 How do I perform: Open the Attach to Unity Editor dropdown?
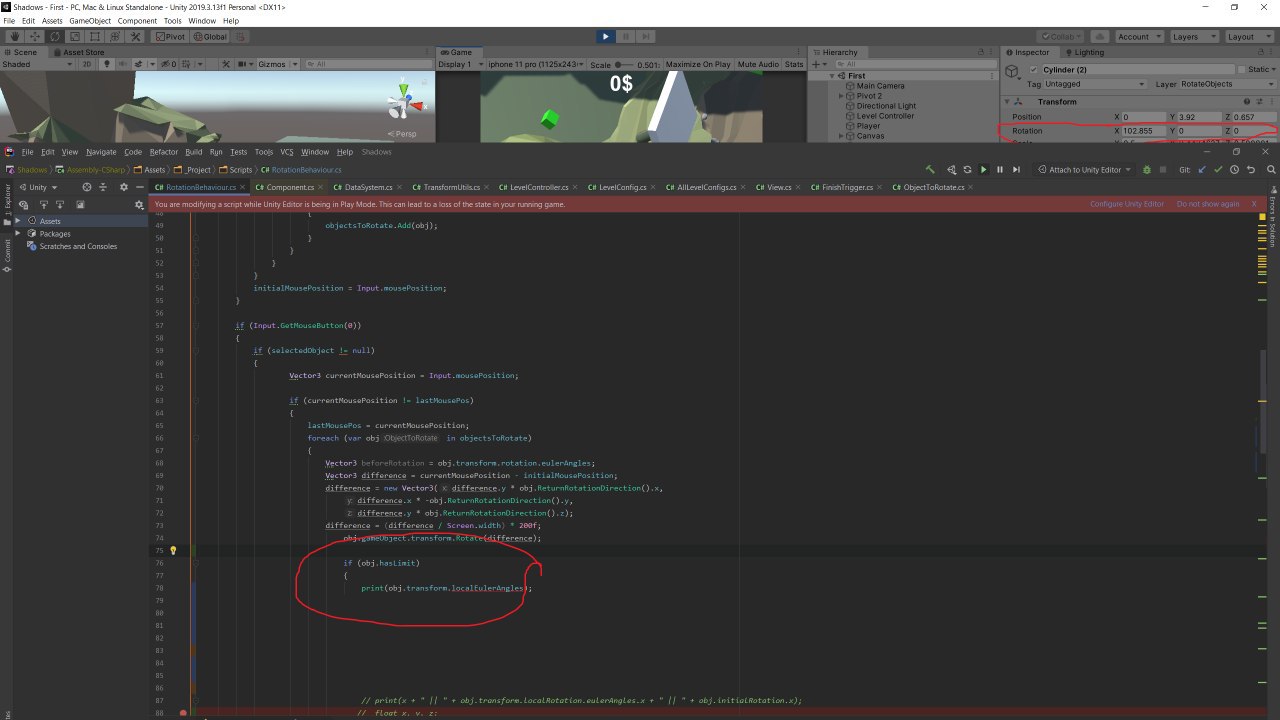coord(1085,170)
